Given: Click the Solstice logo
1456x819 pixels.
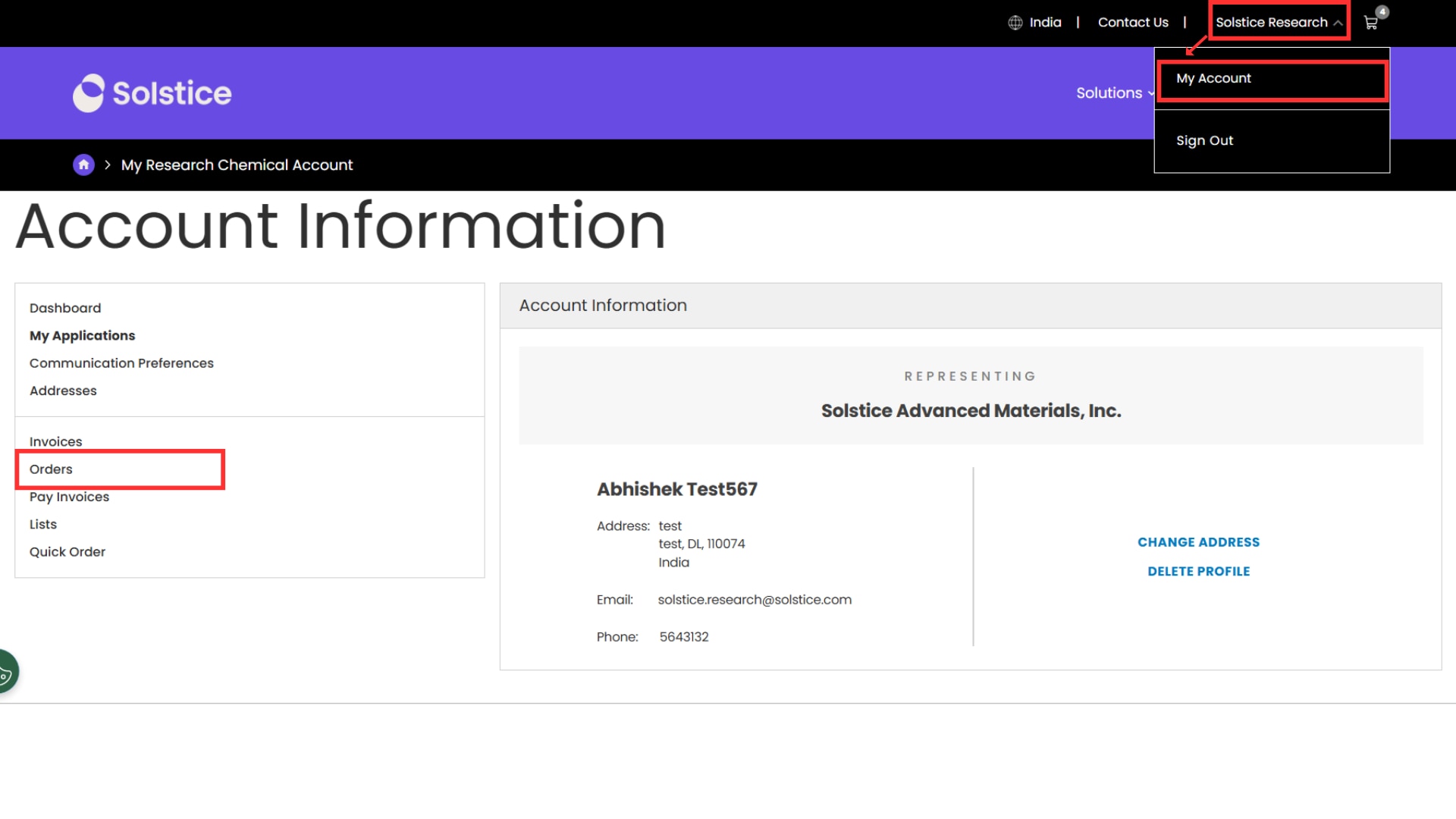Looking at the screenshot, I should click(x=152, y=93).
